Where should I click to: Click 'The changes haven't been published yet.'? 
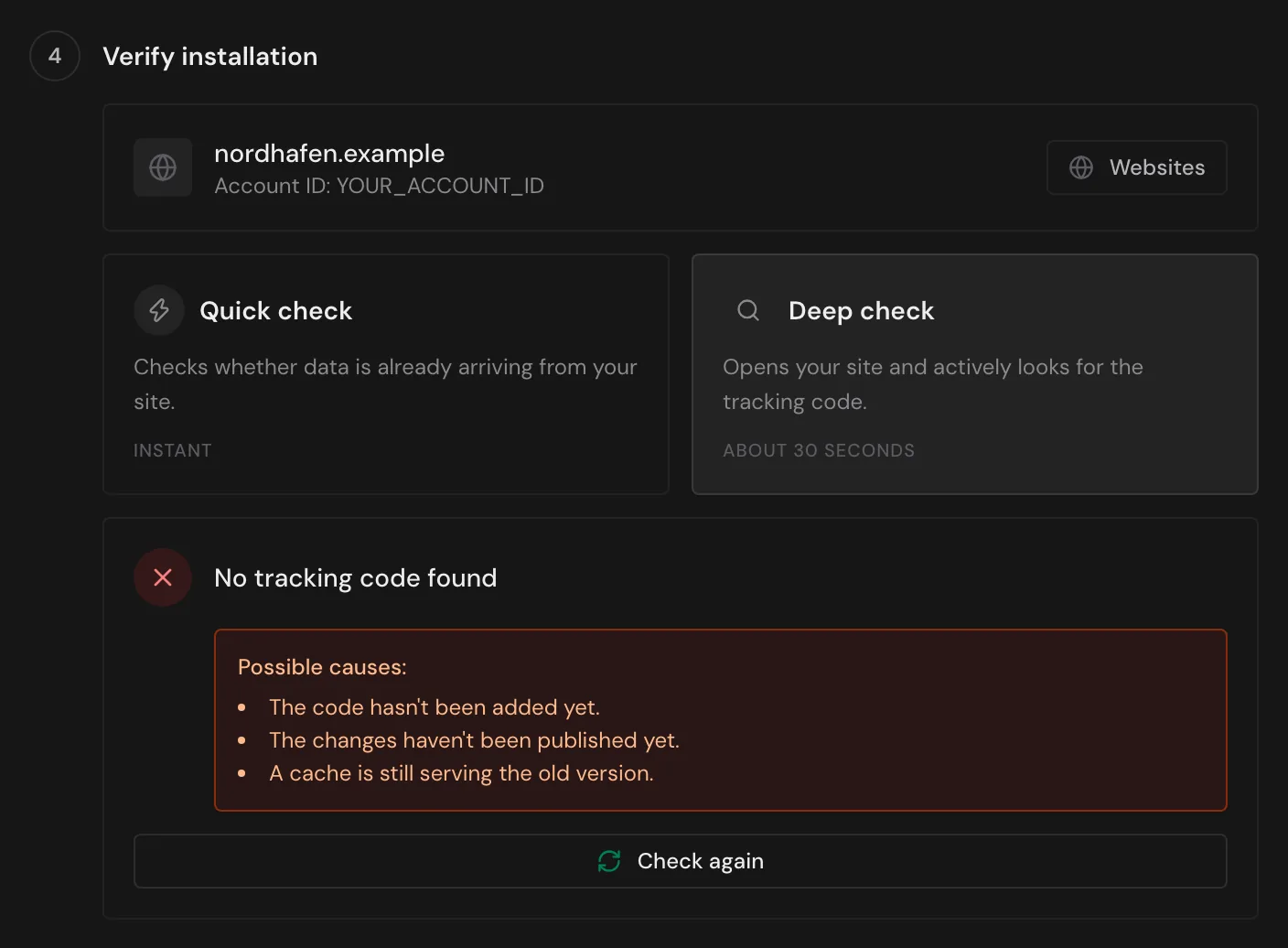[474, 740]
